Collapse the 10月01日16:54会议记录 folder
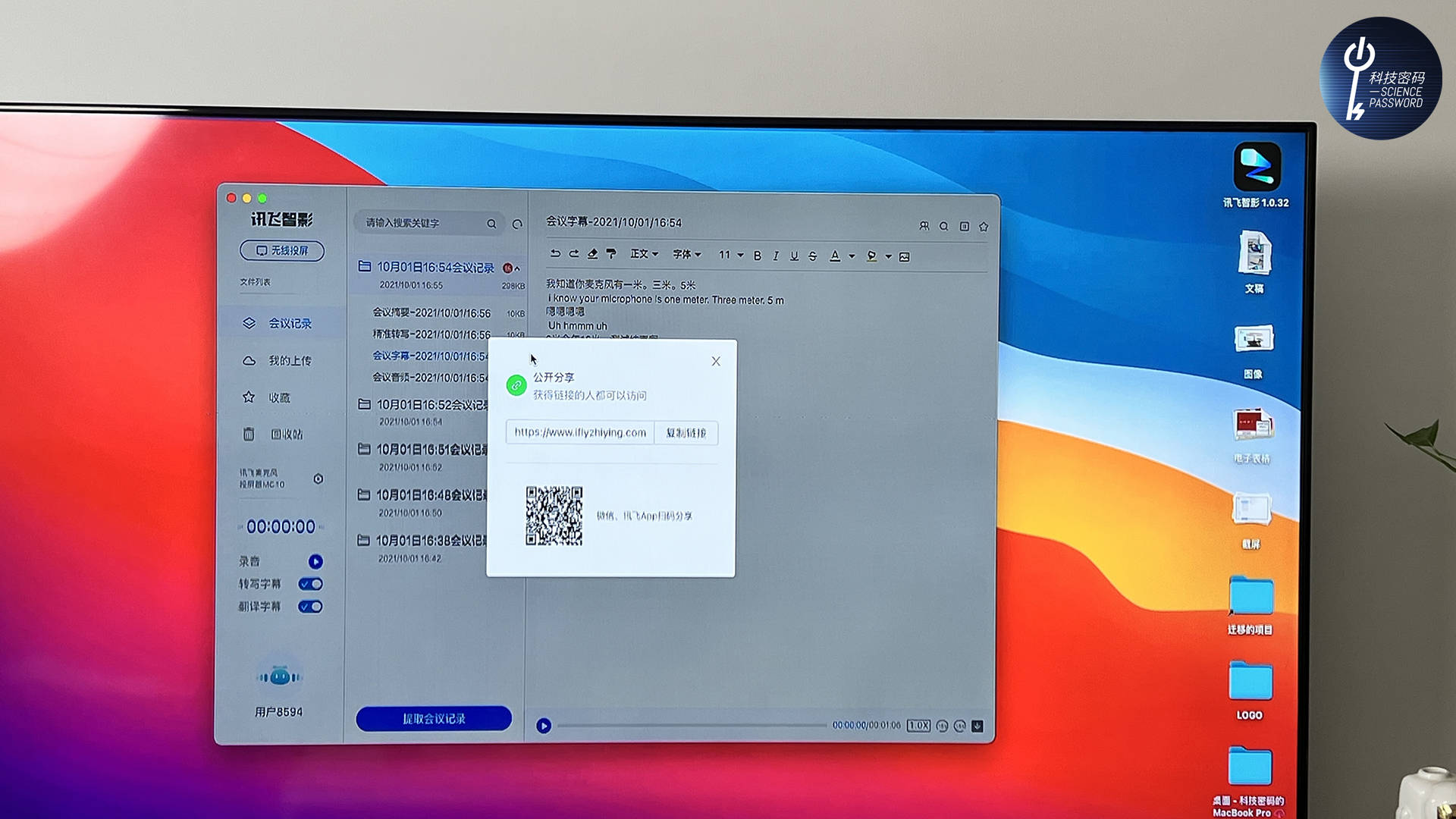Image resolution: width=1456 pixels, height=819 pixels. point(517,268)
